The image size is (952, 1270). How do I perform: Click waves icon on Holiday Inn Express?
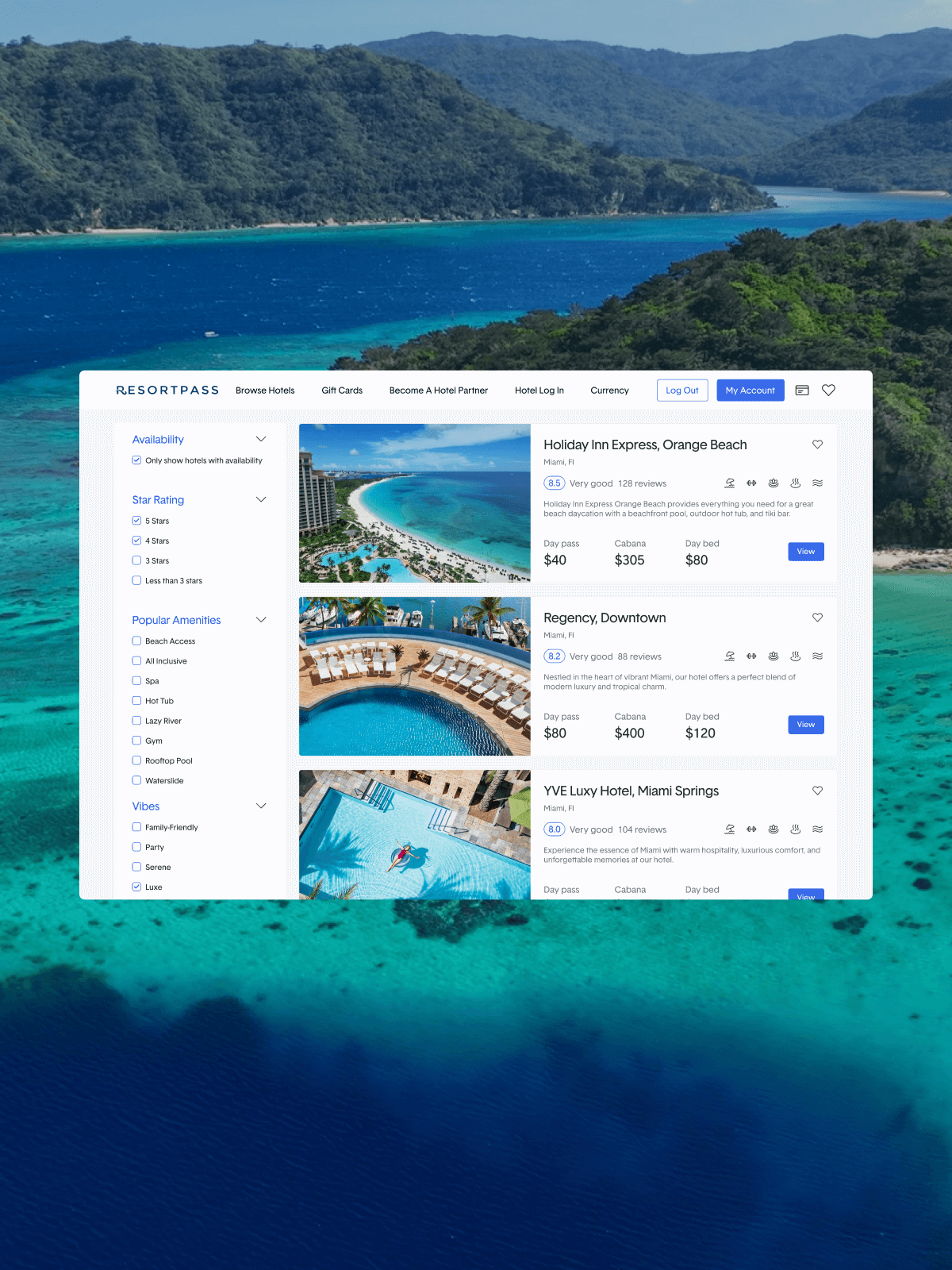pos(818,483)
